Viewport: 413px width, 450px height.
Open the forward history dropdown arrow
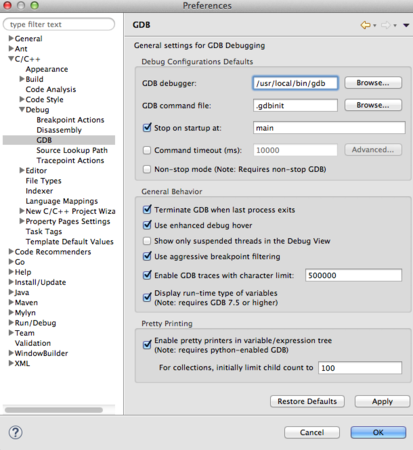click(x=395, y=25)
